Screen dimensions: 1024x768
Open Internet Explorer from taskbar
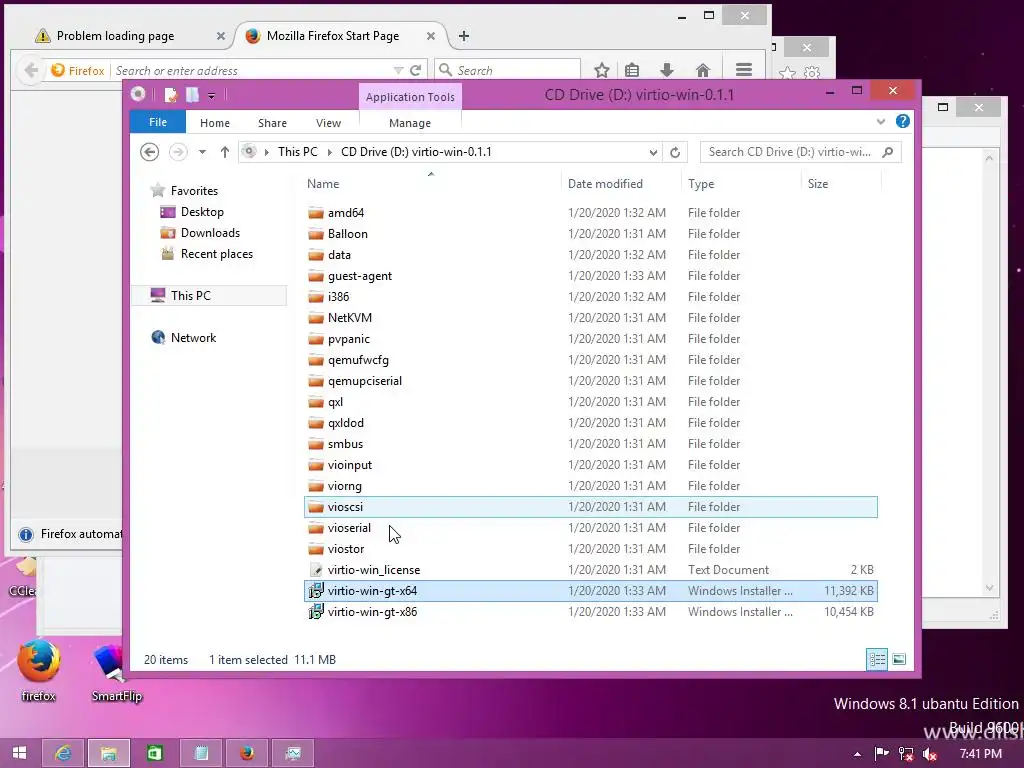tap(63, 754)
